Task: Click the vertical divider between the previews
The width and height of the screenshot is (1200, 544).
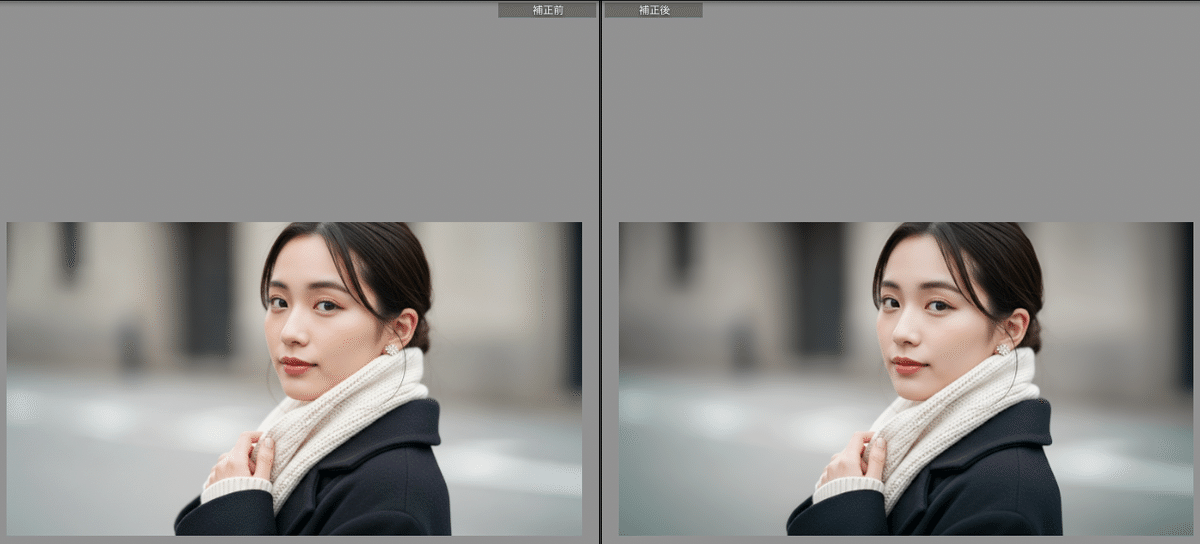Action: coord(600,272)
